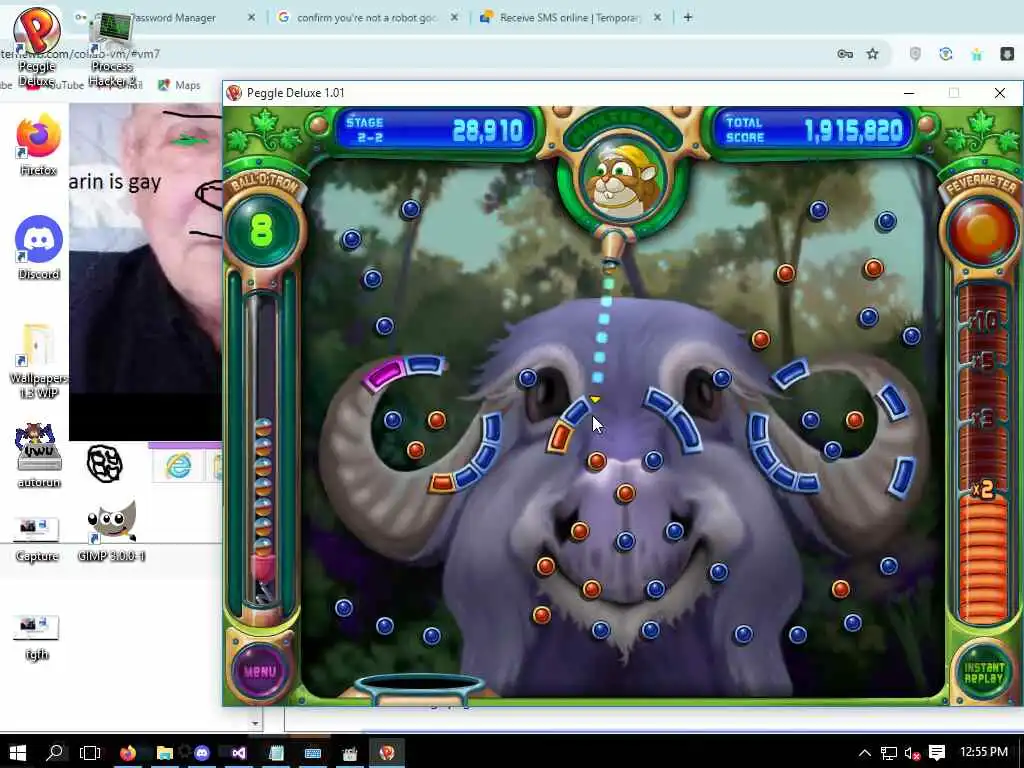
Task: Open Windows Search from the taskbar
Action: coord(55,752)
